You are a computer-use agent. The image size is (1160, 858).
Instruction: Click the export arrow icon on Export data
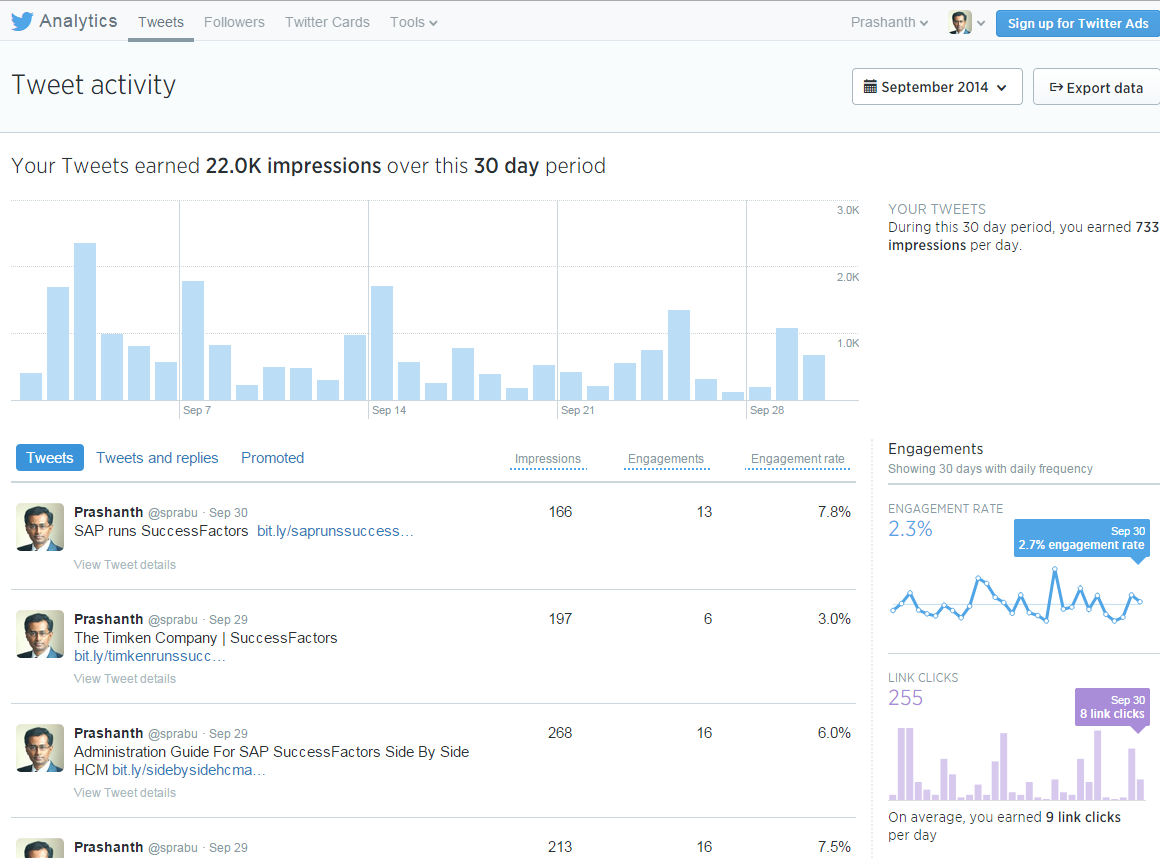click(1055, 86)
